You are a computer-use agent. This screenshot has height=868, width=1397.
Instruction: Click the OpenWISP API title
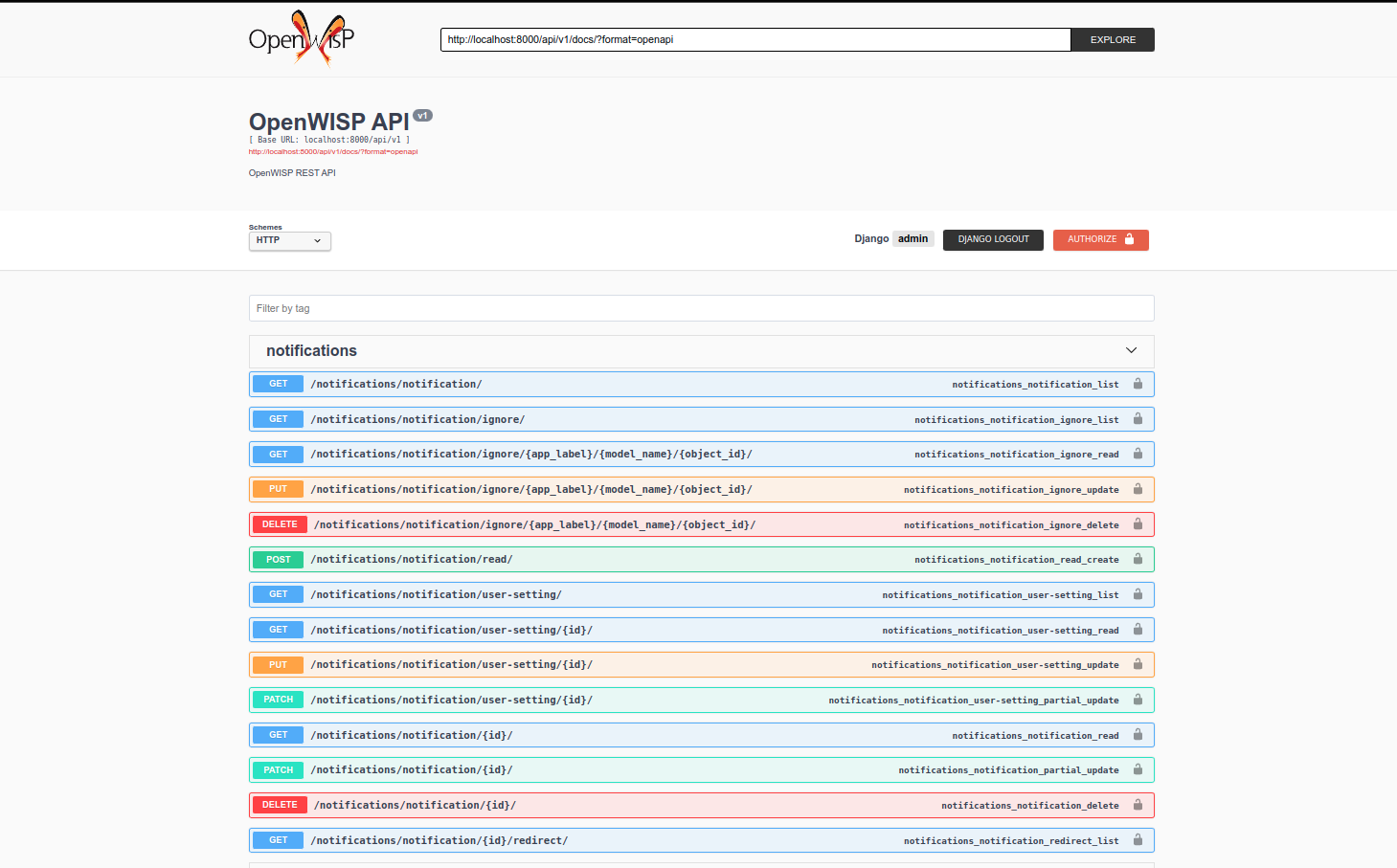[328, 122]
